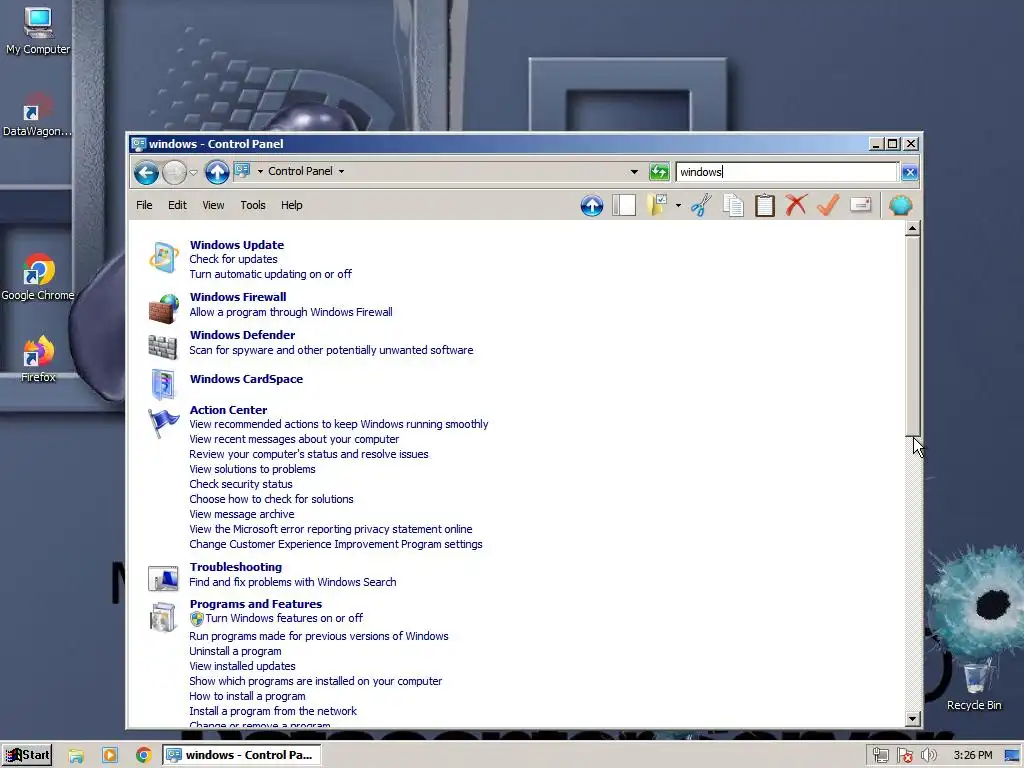Viewport: 1024px width, 768px height.
Task: Open the File menu
Action: [x=144, y=205]
